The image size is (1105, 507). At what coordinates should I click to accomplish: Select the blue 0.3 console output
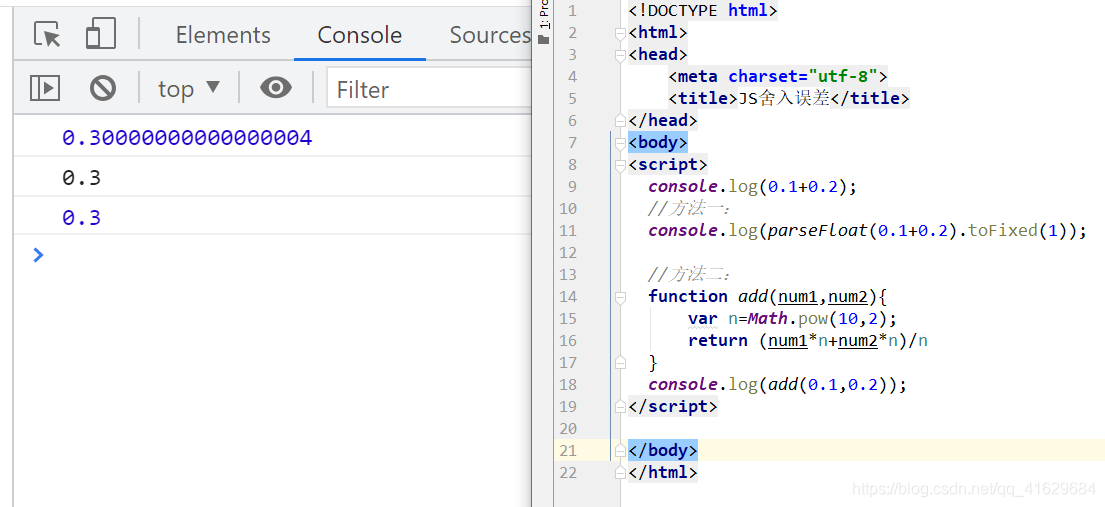pos(81,217)
